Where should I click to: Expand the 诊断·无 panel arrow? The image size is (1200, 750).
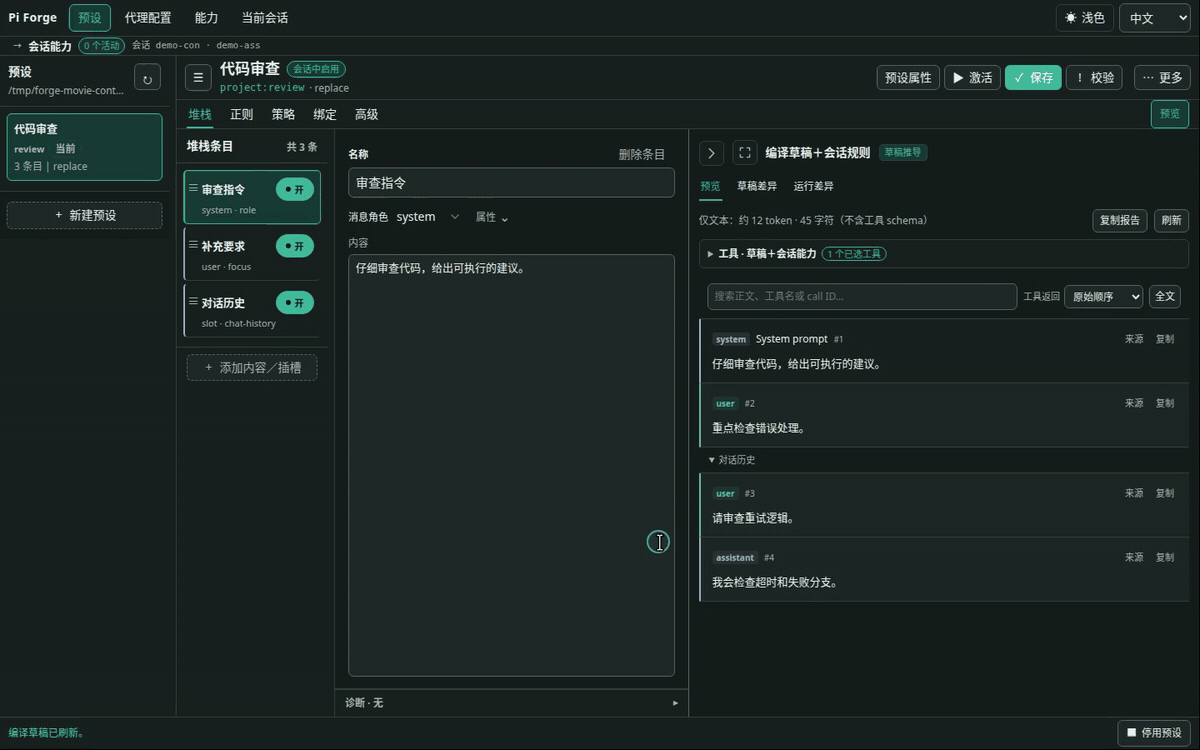click(675, 703)
